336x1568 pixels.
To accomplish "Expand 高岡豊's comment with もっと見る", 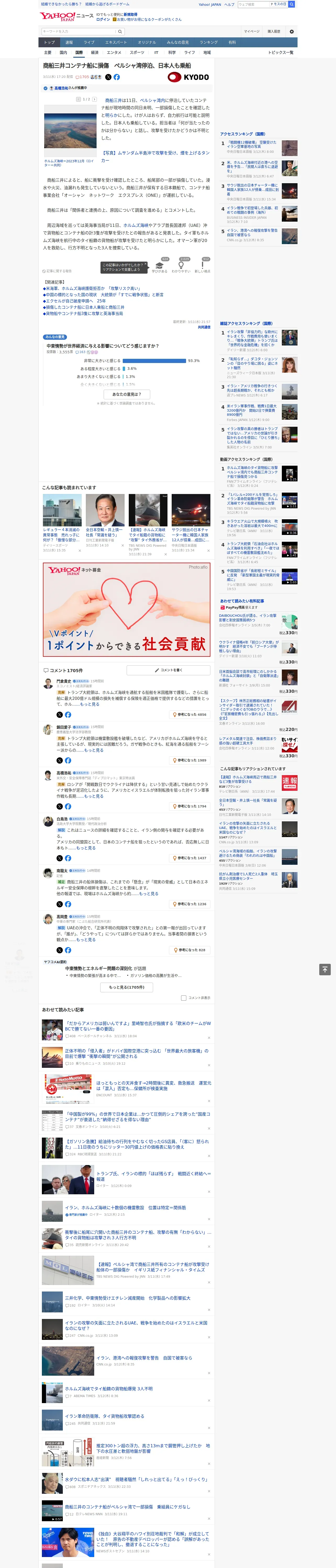I will click(86, 940).
